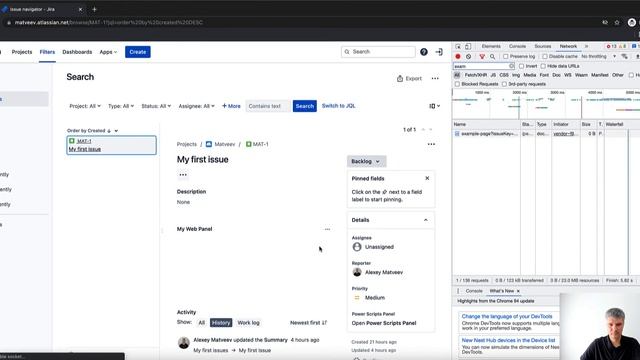Viewport: 640px width, 360px height.
Task: Enable Preserve log checkbox
Action: [x=506, y=56]
